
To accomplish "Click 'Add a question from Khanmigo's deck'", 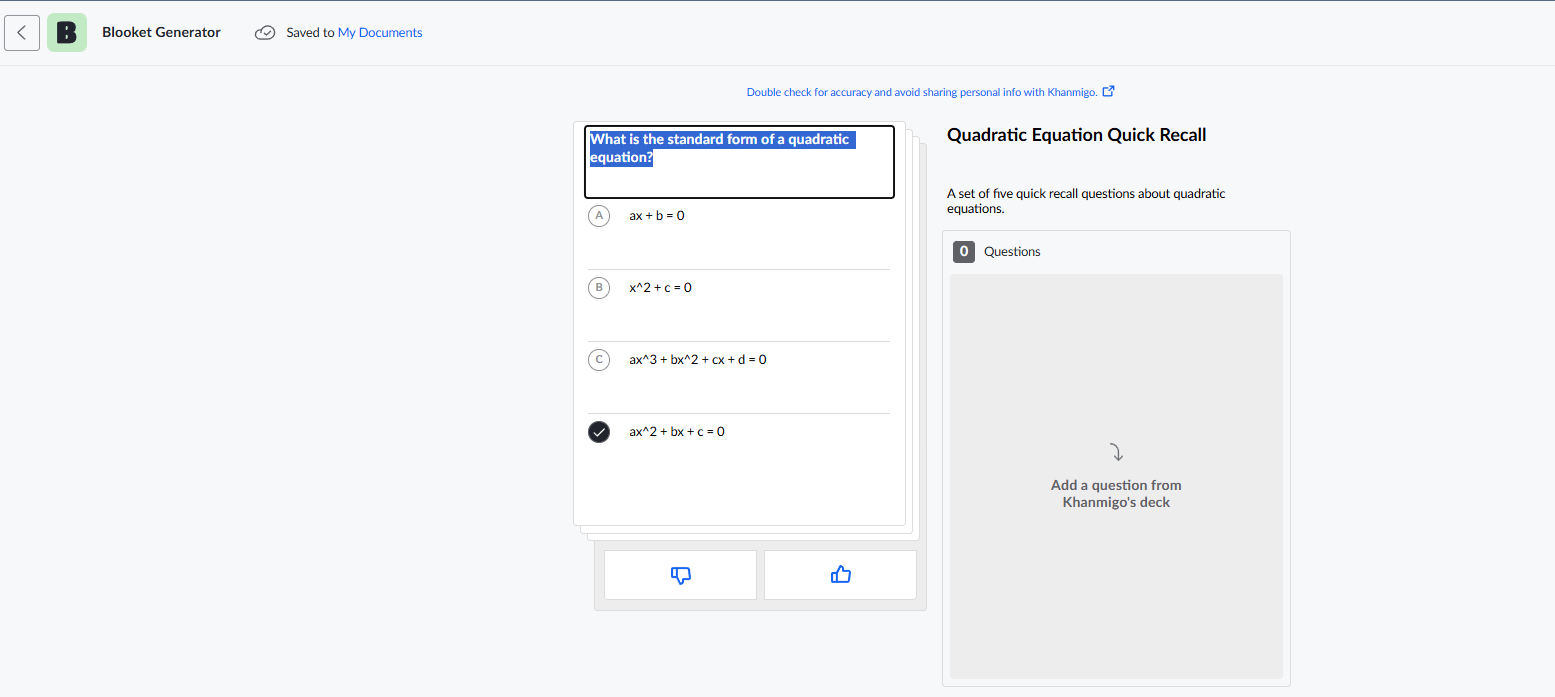I will [x=1116, y=493].
